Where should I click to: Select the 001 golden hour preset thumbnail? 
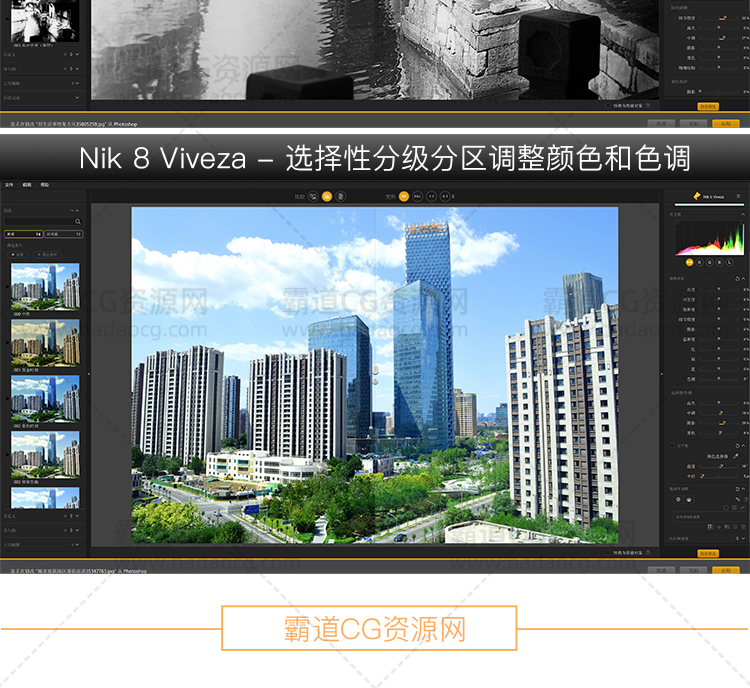click(x=45, y=343)
